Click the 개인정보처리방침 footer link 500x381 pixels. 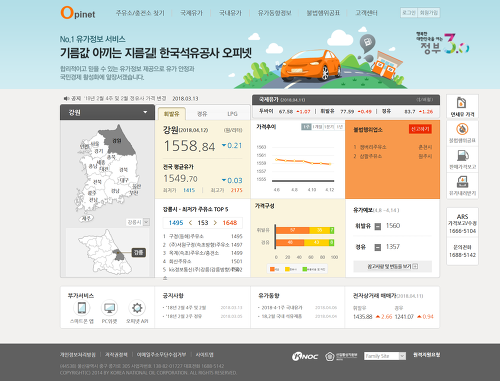point(78,355)
